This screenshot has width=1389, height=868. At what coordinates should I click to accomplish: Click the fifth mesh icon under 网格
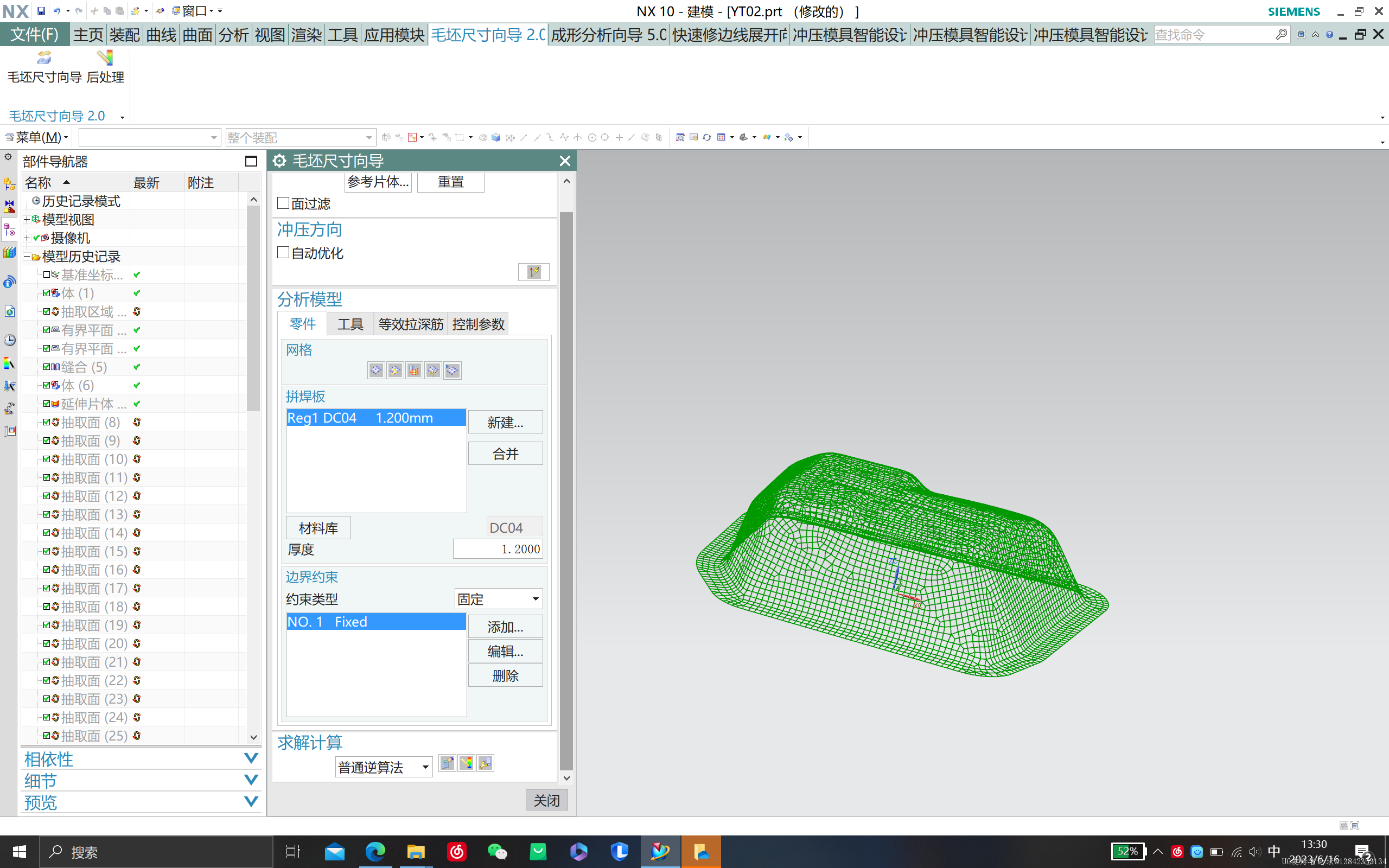pos(452,371)
